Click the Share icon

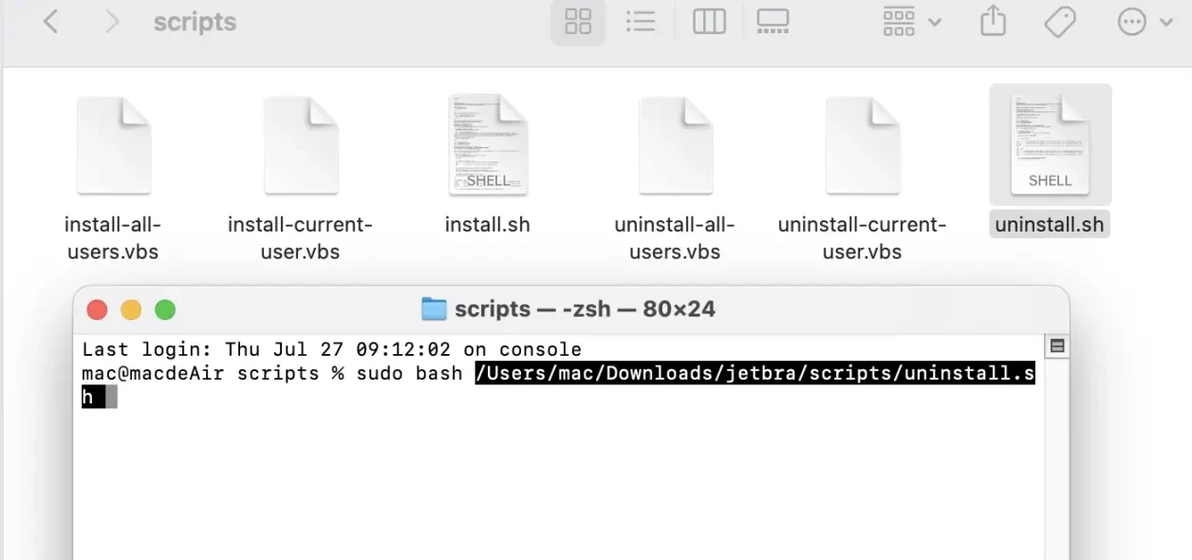click(x=993, y=22)
